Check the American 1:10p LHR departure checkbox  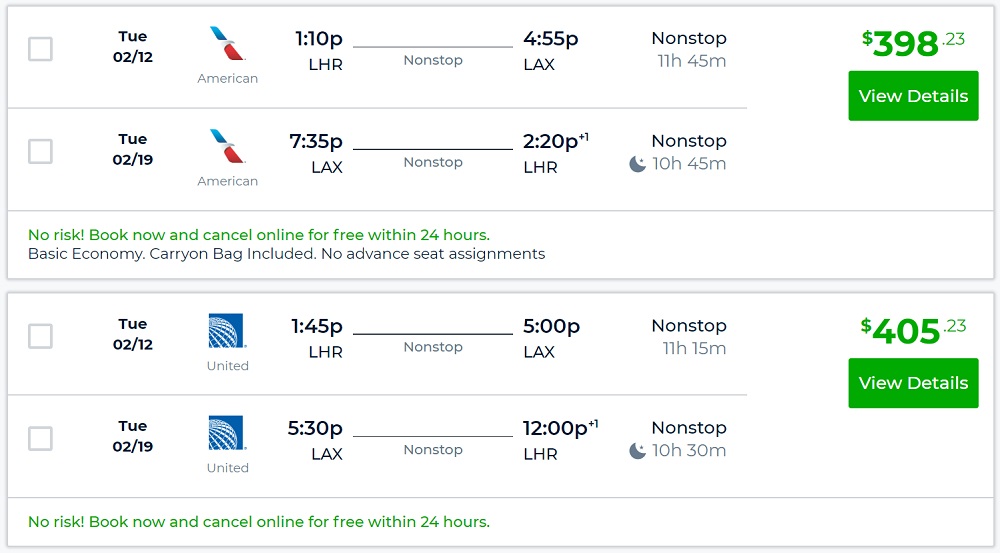[40, 49]
